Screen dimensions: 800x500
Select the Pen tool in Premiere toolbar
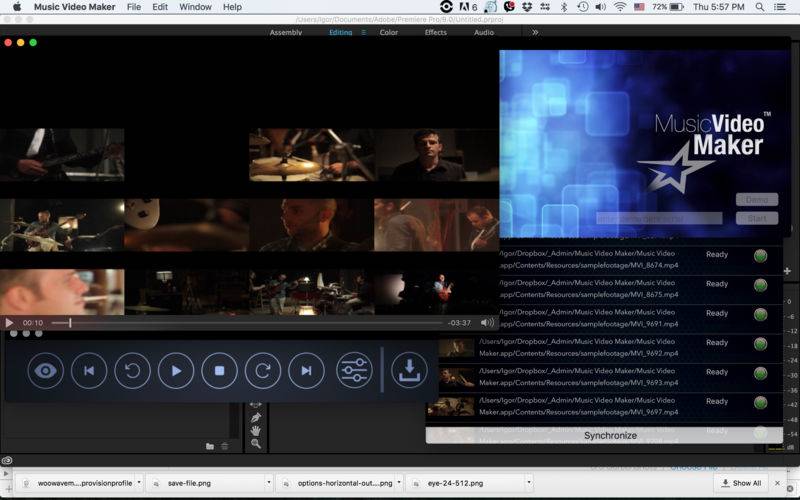[256, 418]
